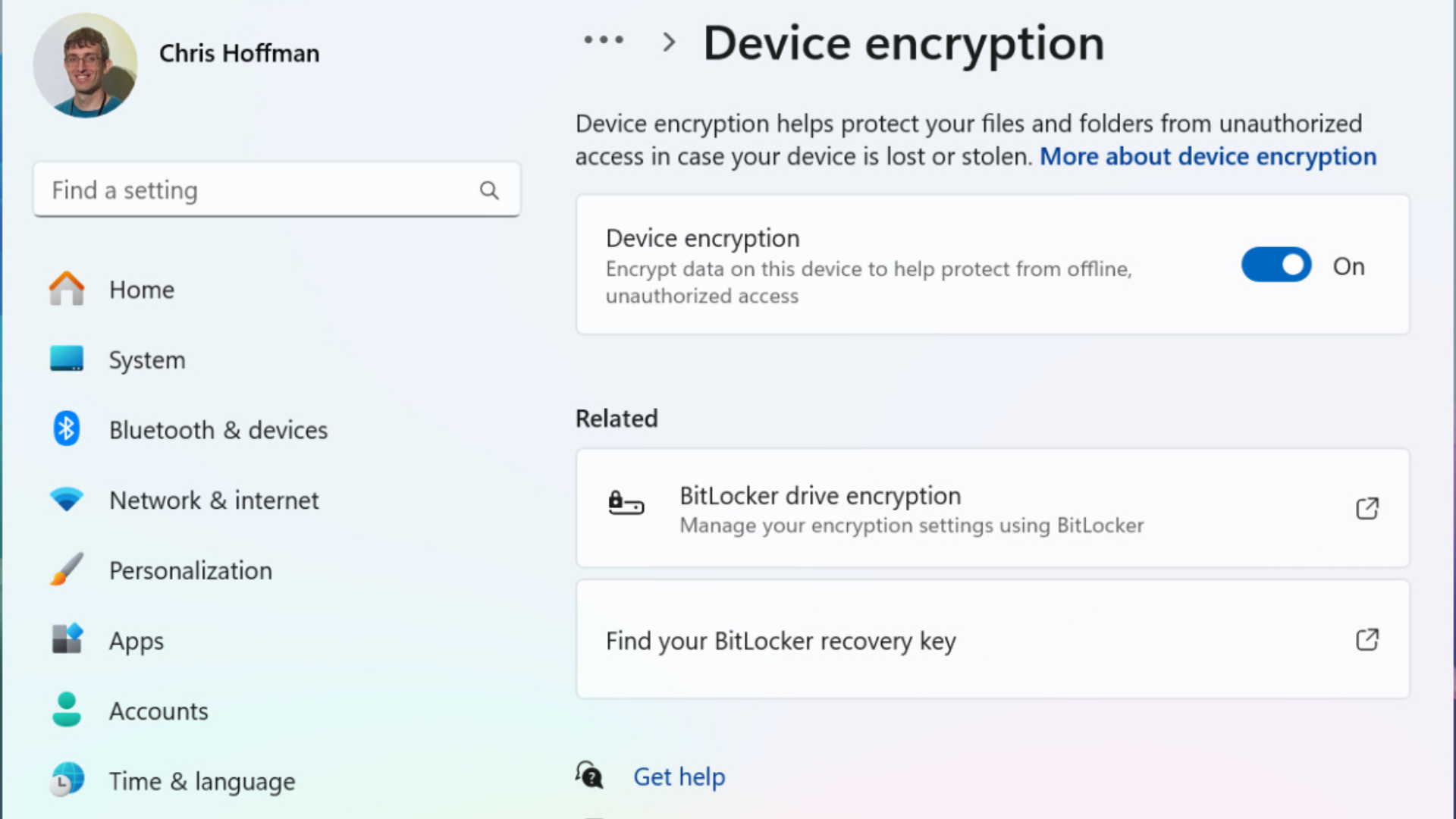This screenshot has height=819, width=1456.
Task: Click the Personalization paintbrush icon
Action: click(67, 570)
